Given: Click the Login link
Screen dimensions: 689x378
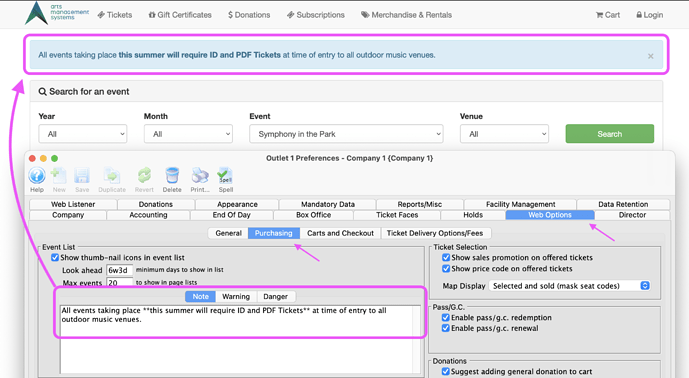Looking at the screenshot, I should point(649,15).
